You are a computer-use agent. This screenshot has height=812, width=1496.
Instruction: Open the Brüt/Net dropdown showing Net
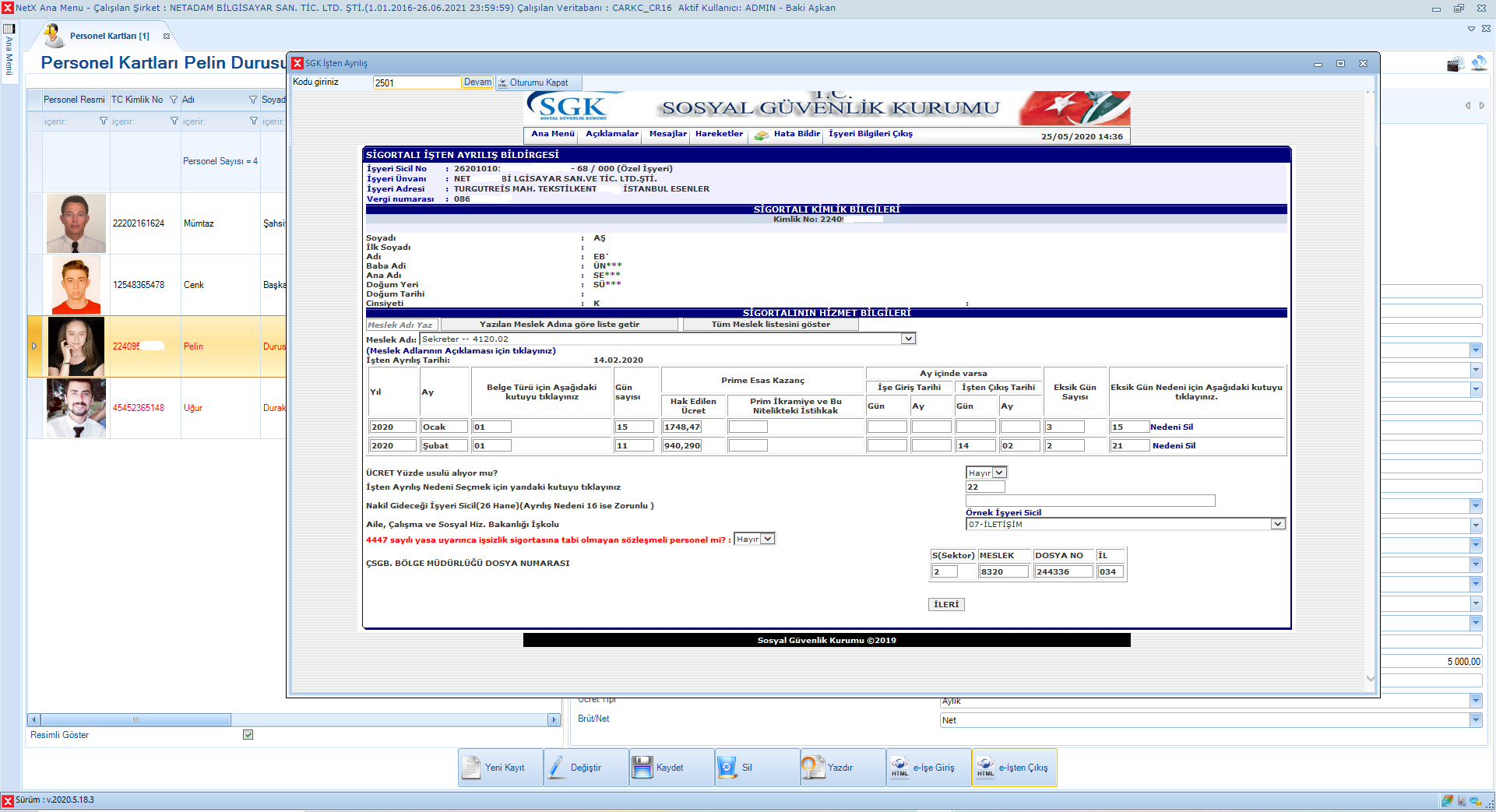1476,720
